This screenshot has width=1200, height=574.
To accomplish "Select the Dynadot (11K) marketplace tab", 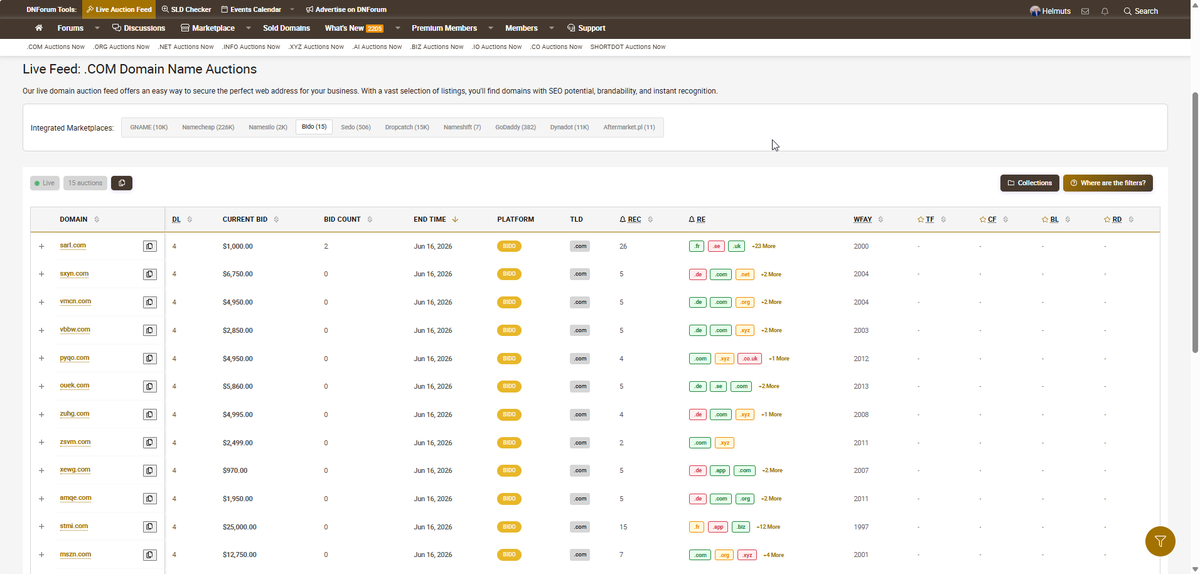I will (x=570, y=127).
